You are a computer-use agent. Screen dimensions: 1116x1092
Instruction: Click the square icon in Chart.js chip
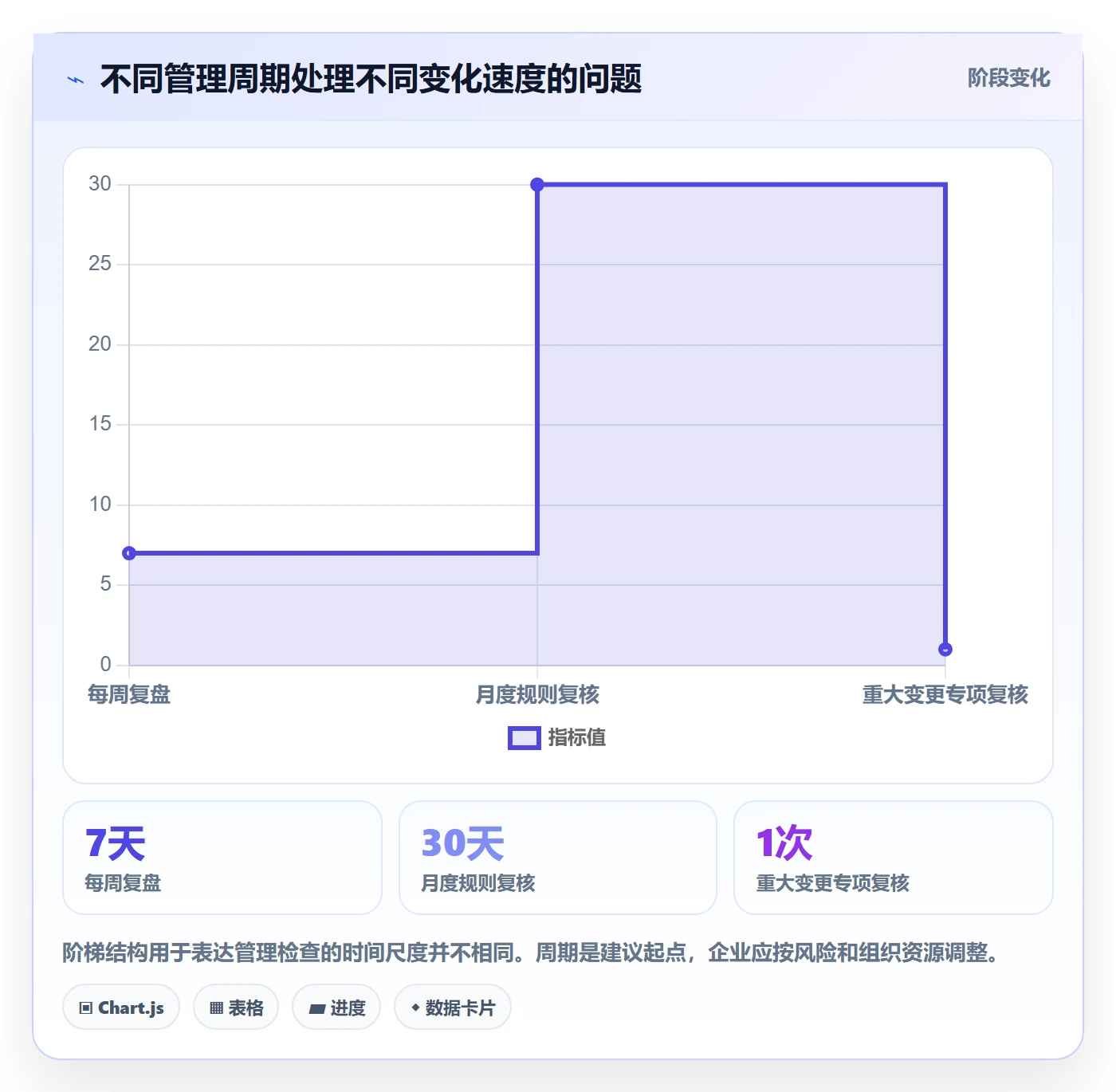tap(86, 1008)
